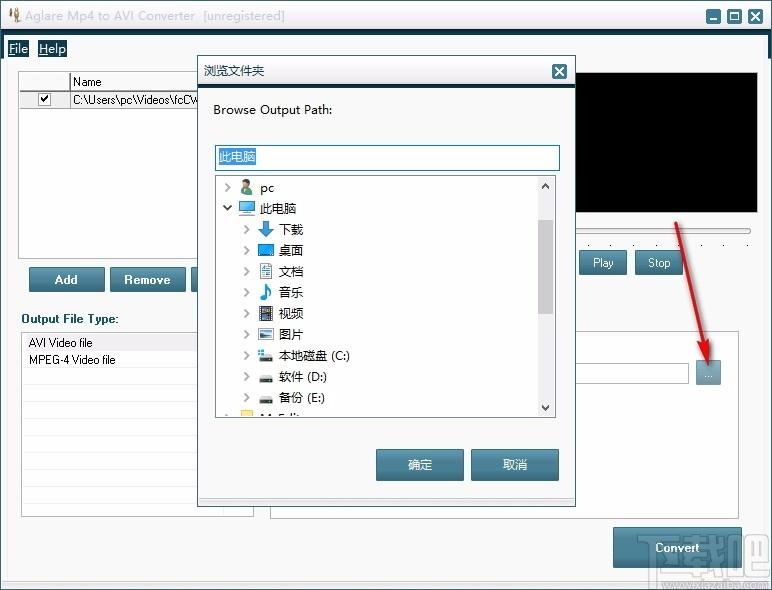The image size is (772, 590).
Task: Expand the 视频 folder node
Action: tap(247, 313)
